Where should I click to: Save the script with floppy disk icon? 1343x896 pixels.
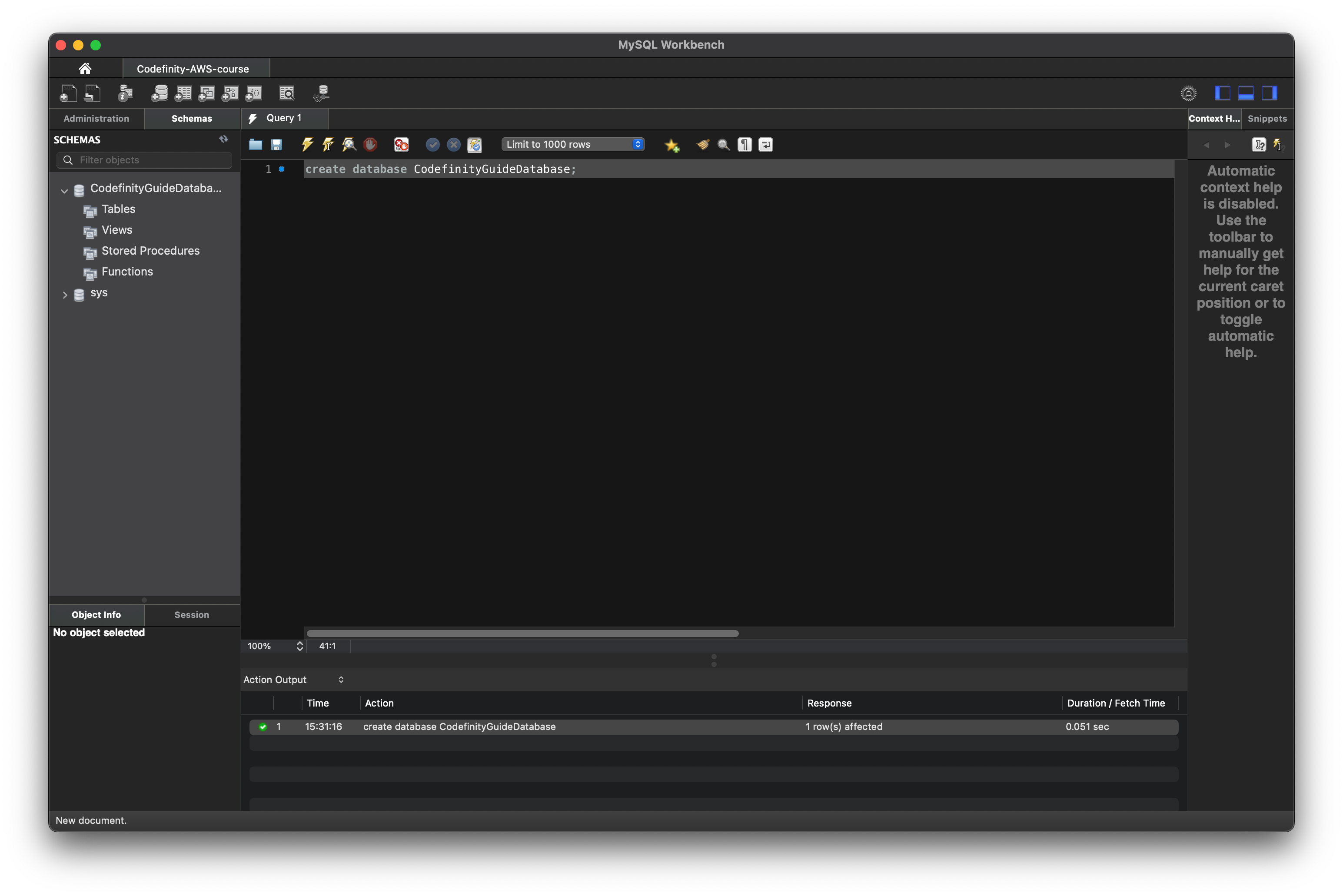[x=276, y=145]
